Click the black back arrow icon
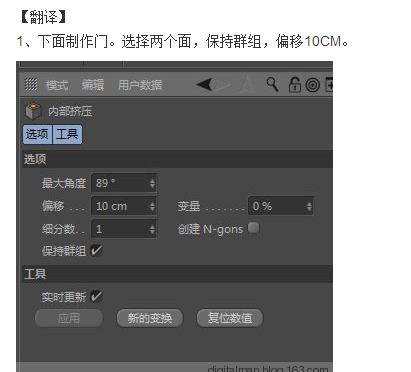411x372 pixels. (x=204, y=84)
